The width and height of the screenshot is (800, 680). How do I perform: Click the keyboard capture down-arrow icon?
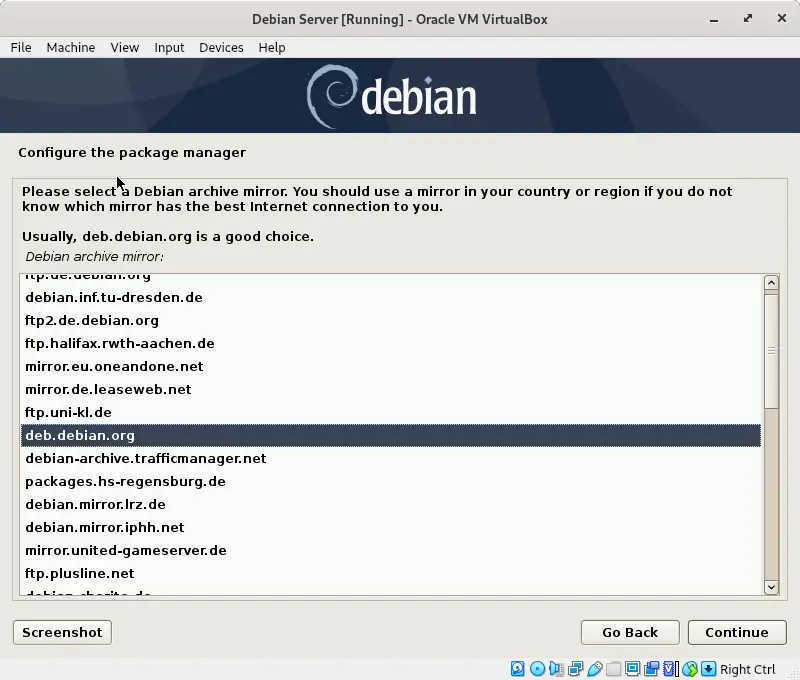(709, 668)
